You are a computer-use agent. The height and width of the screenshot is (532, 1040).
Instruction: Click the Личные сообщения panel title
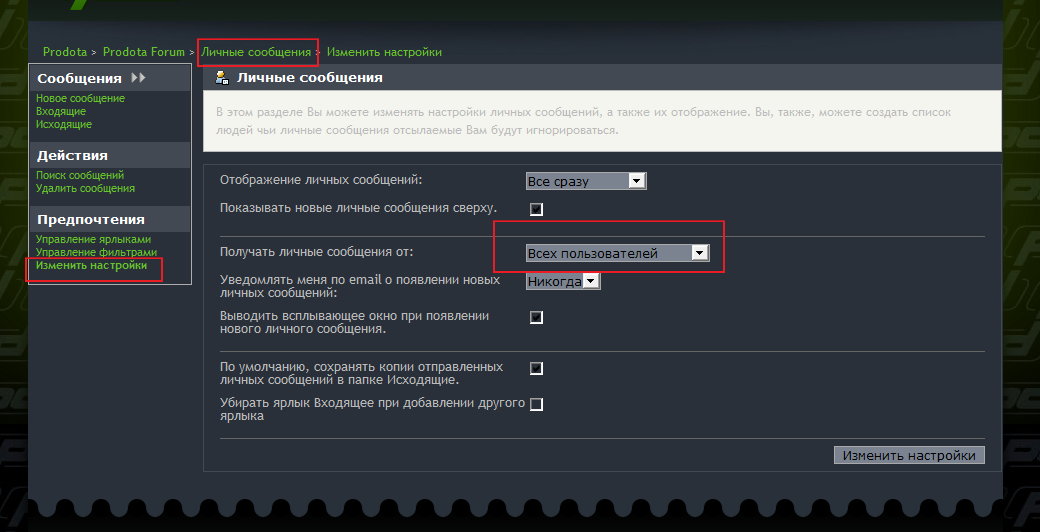point(310,78)
